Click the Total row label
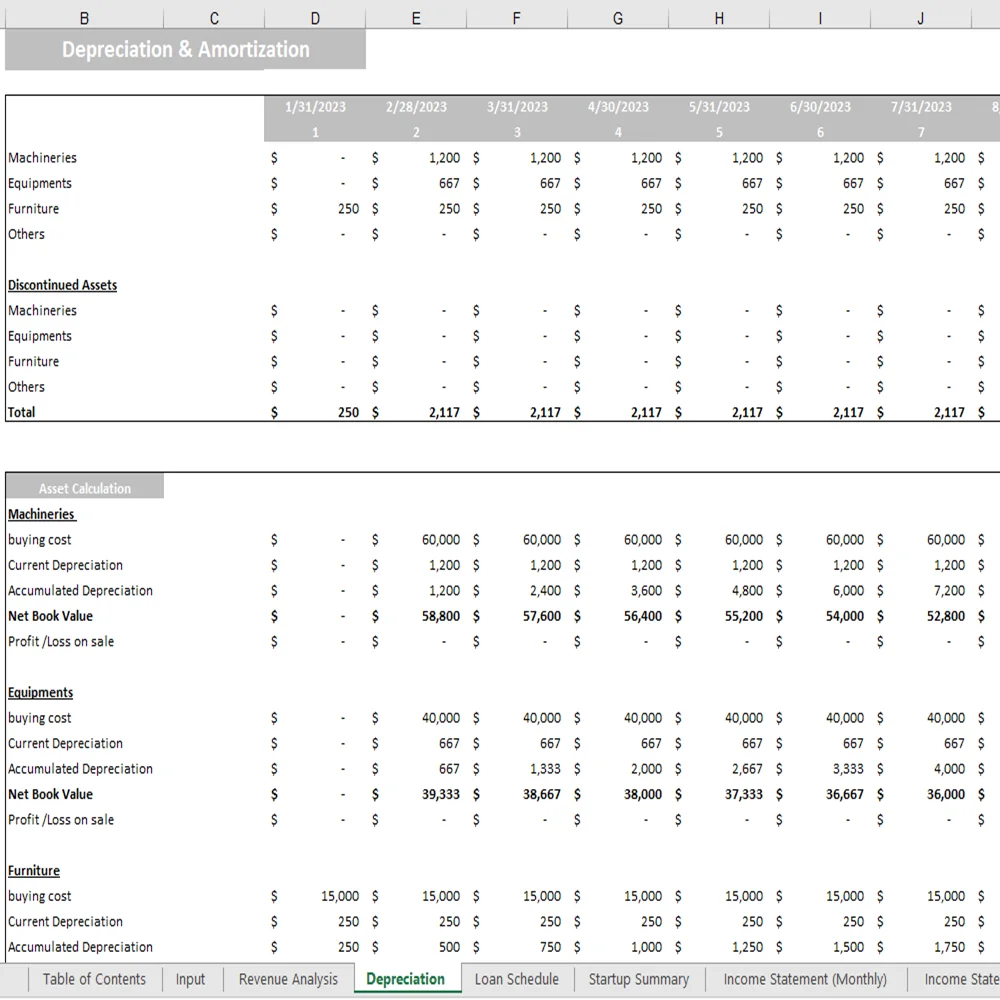 21,411
